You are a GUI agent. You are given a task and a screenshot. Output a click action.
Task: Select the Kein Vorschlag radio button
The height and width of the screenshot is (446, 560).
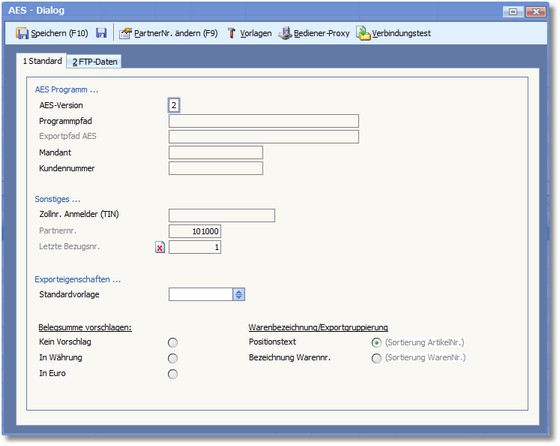pos(173,342)
